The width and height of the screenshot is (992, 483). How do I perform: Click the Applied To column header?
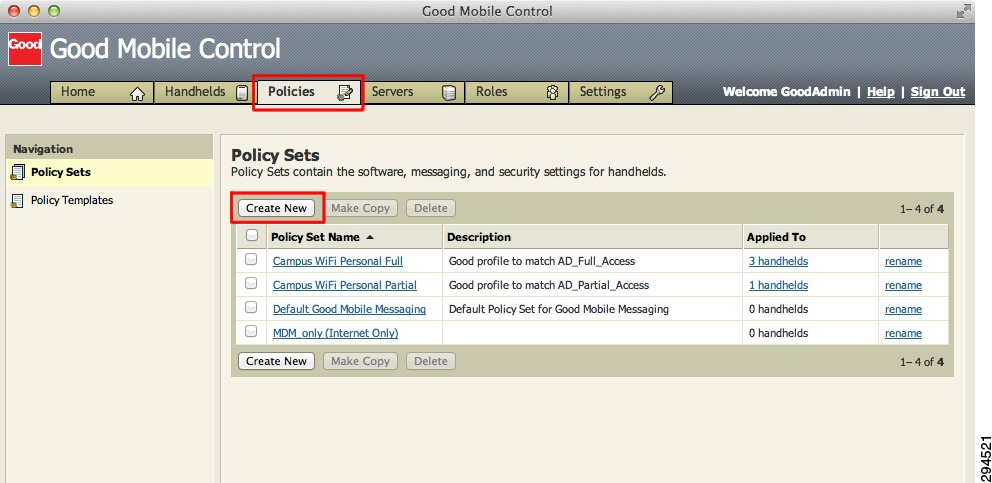[810, 237]
